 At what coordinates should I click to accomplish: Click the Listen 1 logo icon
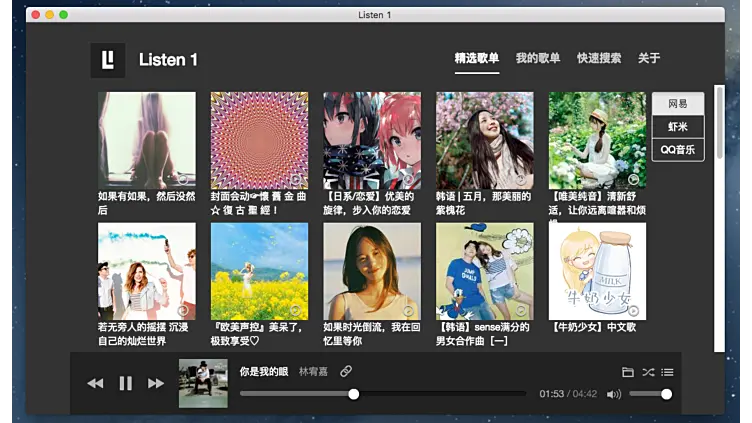click(x=108, y=60)
